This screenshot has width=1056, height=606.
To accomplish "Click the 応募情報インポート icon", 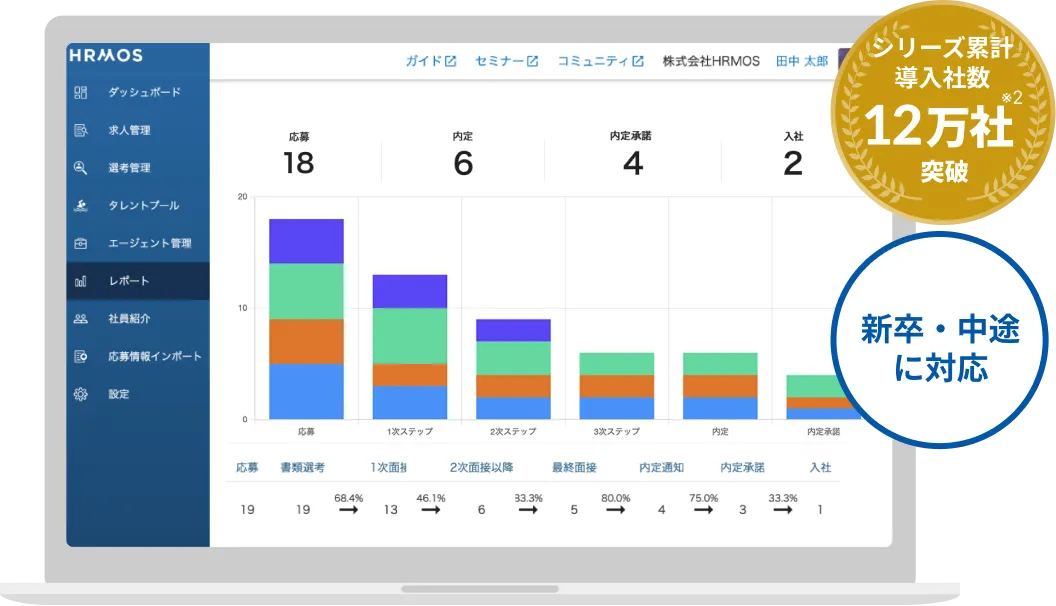I will (x=80, y=356).
